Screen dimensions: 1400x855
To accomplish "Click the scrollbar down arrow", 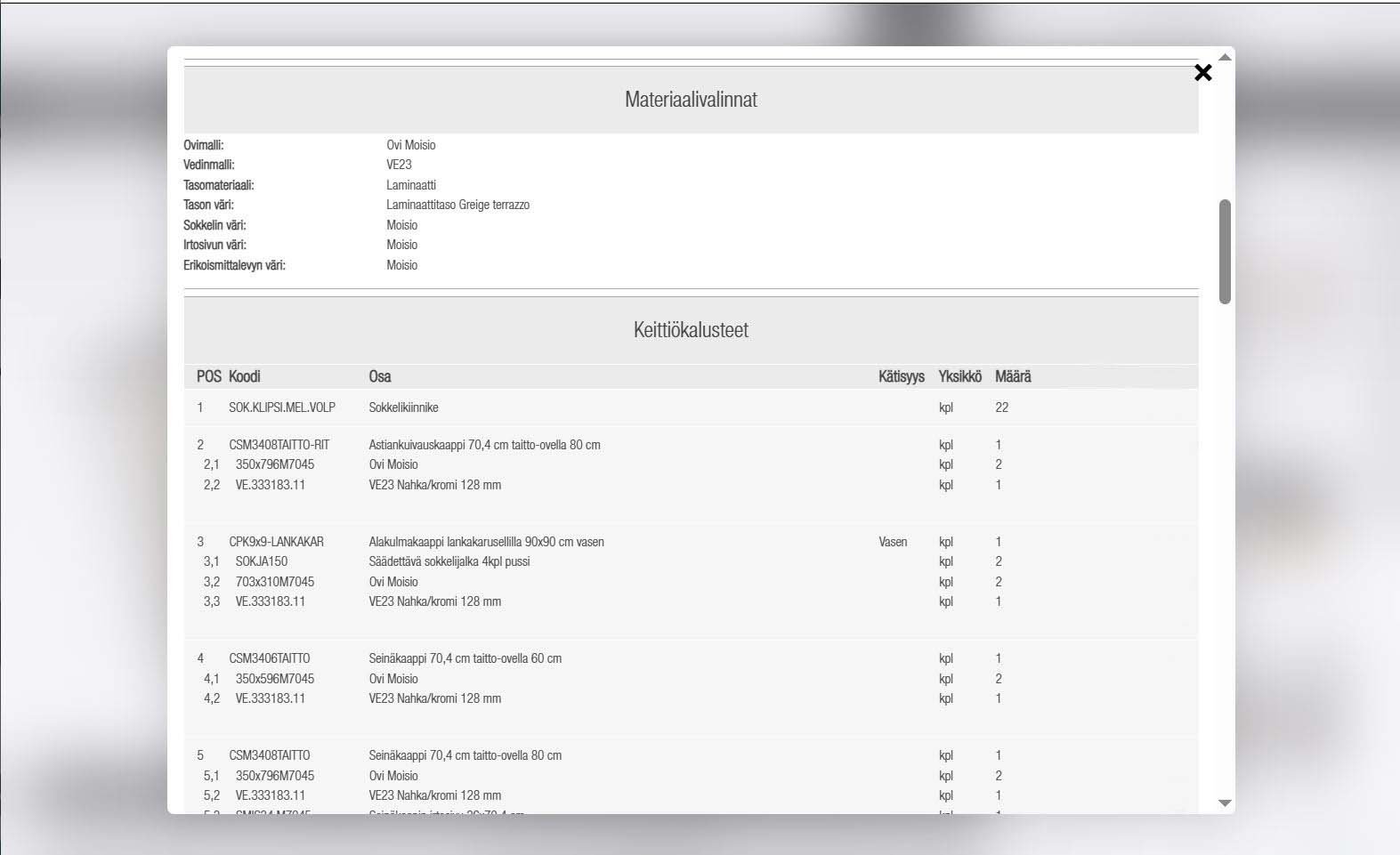I will coord(1225,803).
